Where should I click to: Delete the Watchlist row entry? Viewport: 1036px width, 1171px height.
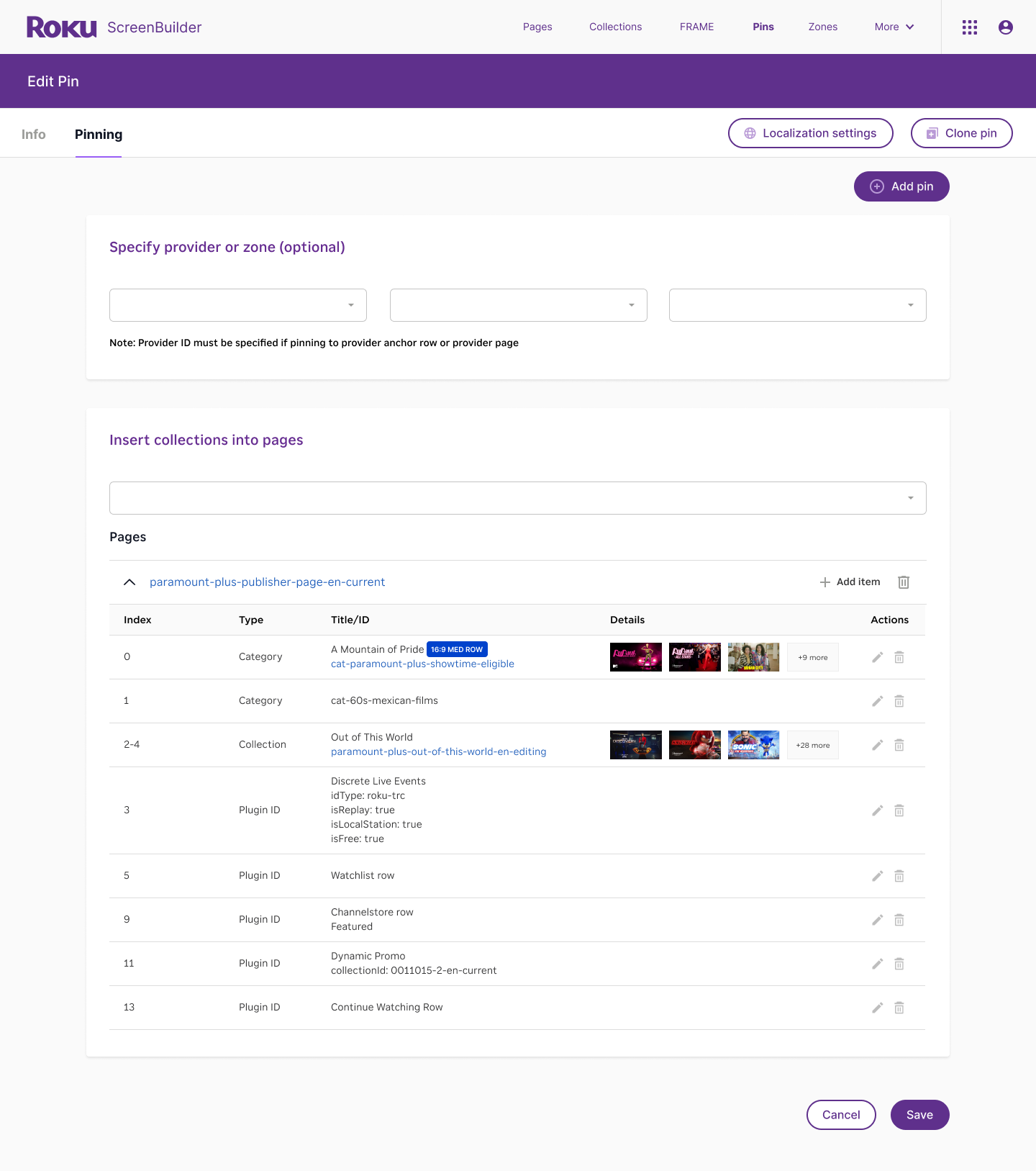coord(899,876)
